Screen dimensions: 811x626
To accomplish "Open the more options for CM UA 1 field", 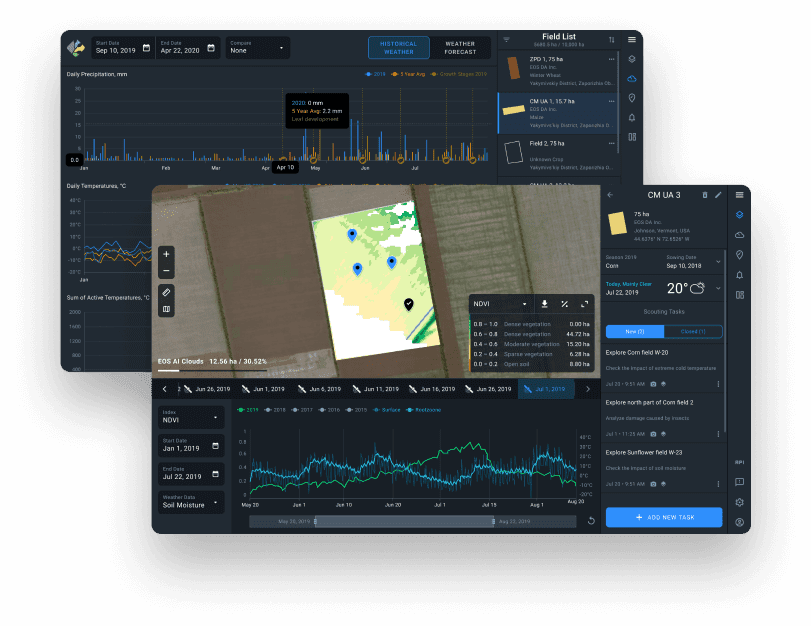I will click(x=611, y=101).
